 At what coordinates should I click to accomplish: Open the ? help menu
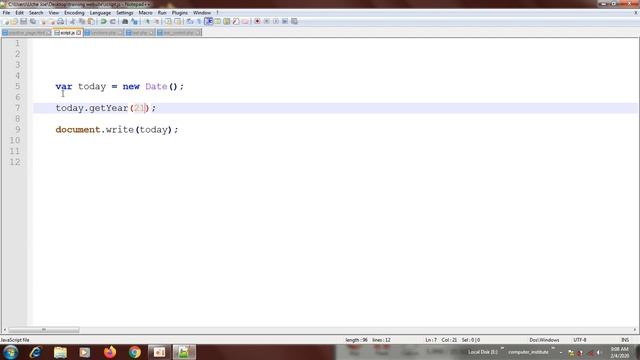217,13
